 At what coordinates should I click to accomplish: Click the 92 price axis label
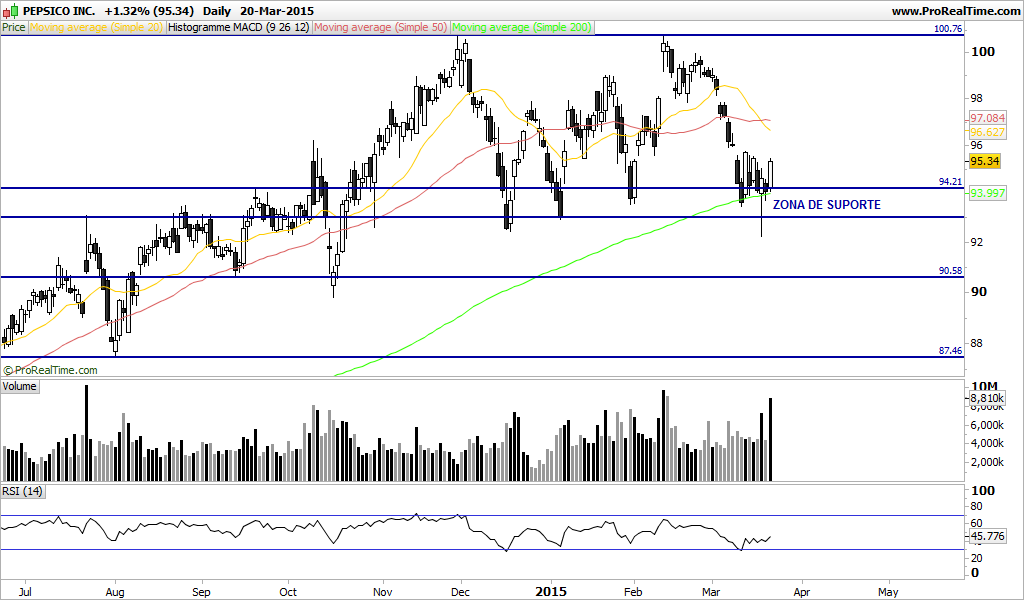(x=977, y=242)
